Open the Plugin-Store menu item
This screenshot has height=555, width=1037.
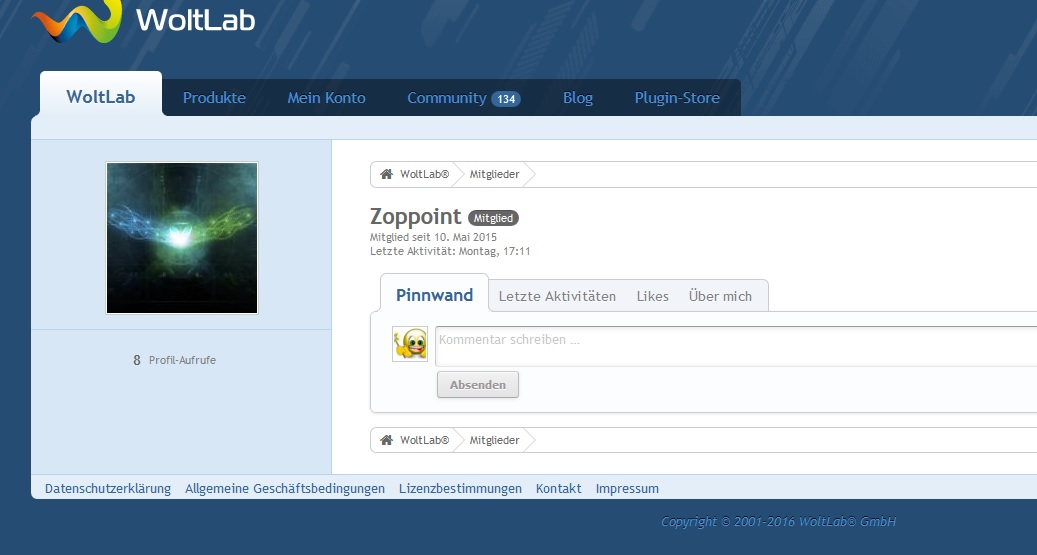[677, 98]
